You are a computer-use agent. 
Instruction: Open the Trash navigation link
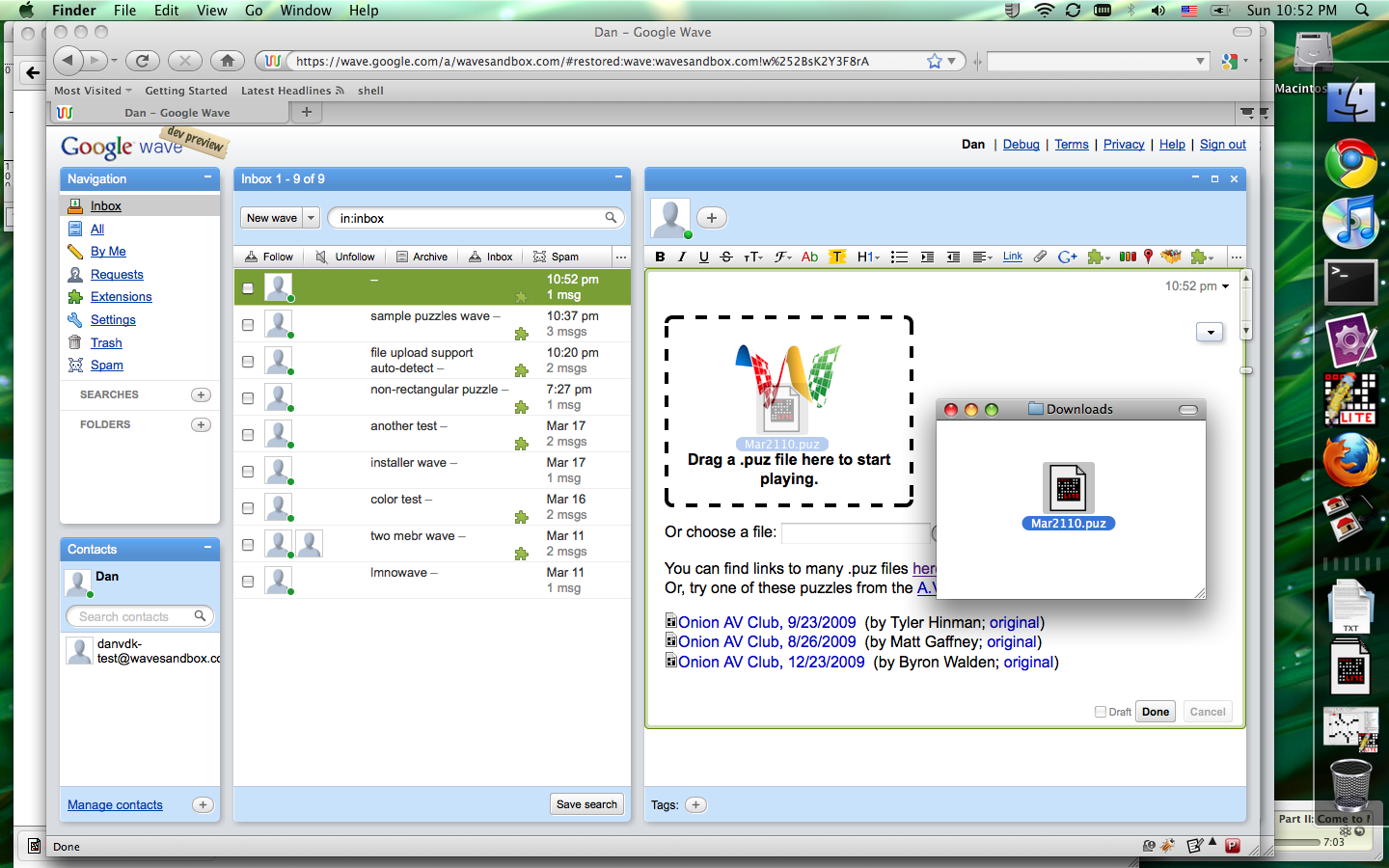pos(106,342)
